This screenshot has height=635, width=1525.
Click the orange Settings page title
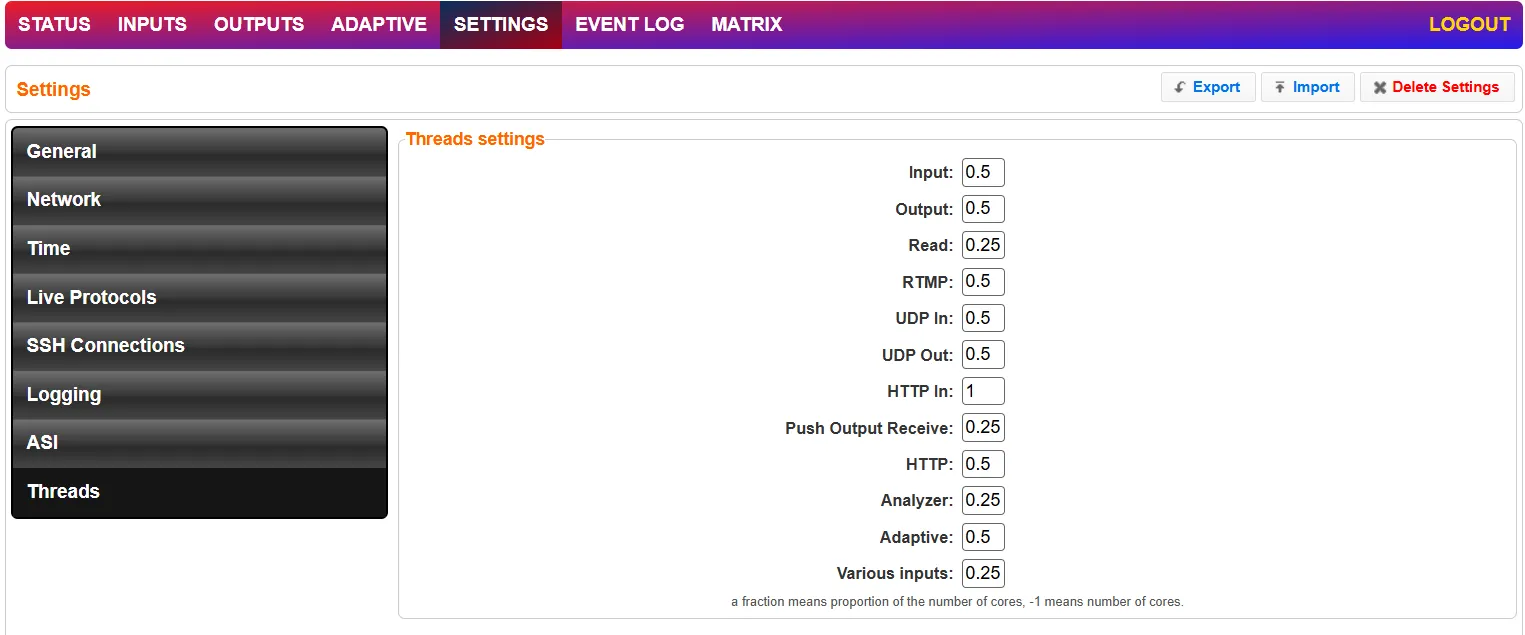[54, 89]
